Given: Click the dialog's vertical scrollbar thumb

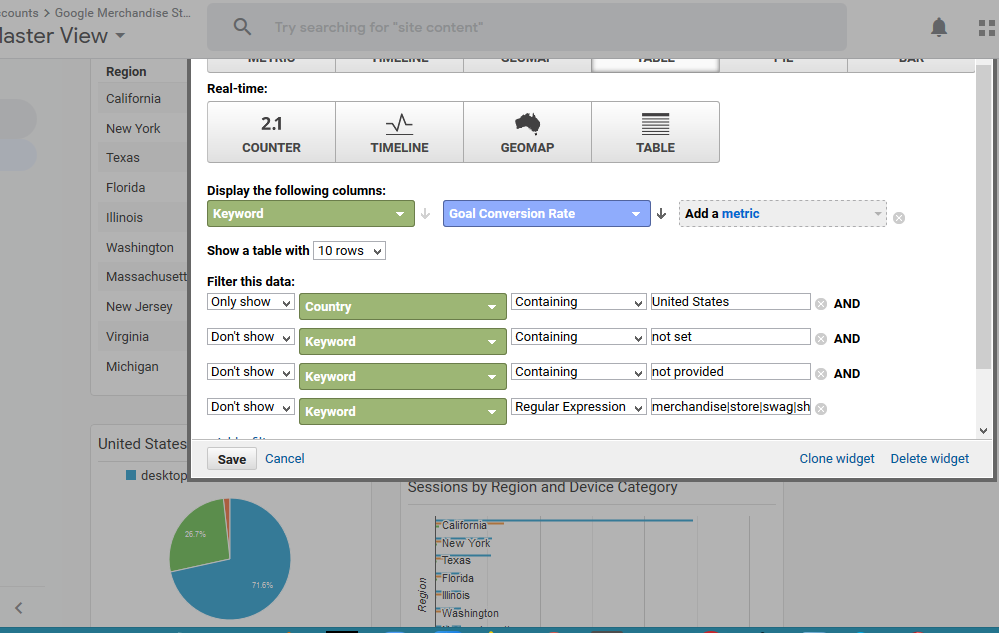Looking at the screenshot, I should point(983,217).
